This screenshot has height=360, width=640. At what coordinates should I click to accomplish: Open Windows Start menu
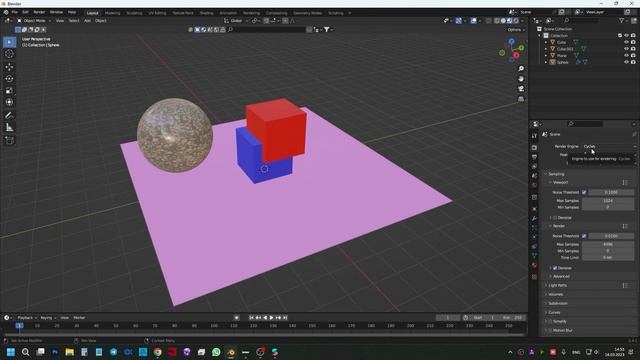11,352
